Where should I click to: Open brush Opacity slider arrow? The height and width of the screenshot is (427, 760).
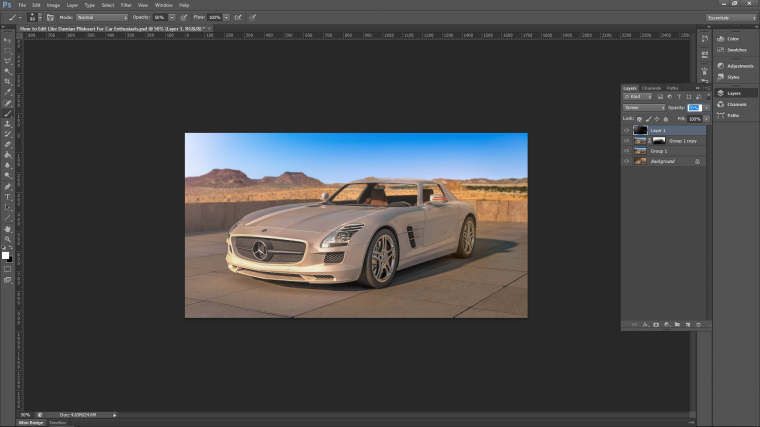point(172,17)
